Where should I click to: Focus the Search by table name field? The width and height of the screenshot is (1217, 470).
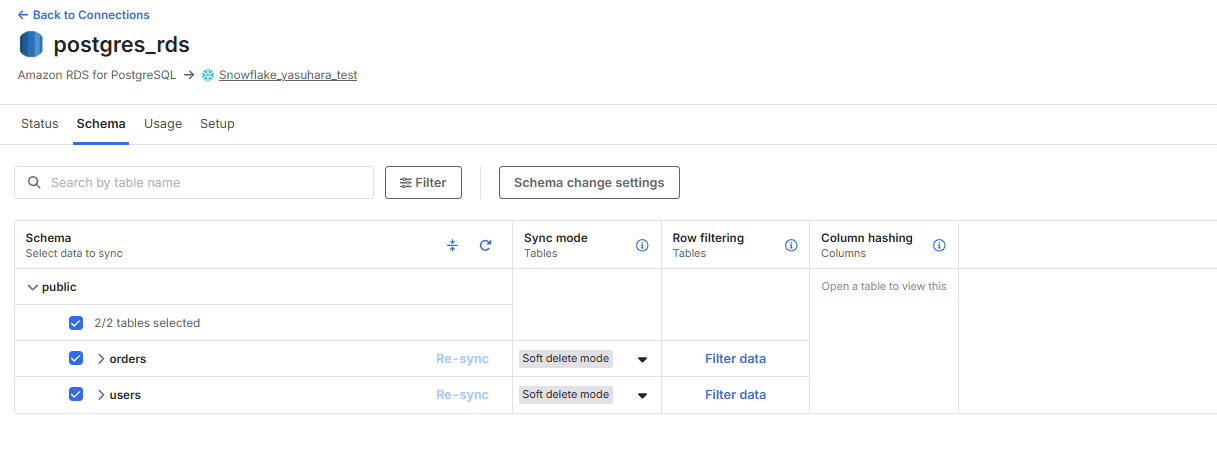point(205,183)
